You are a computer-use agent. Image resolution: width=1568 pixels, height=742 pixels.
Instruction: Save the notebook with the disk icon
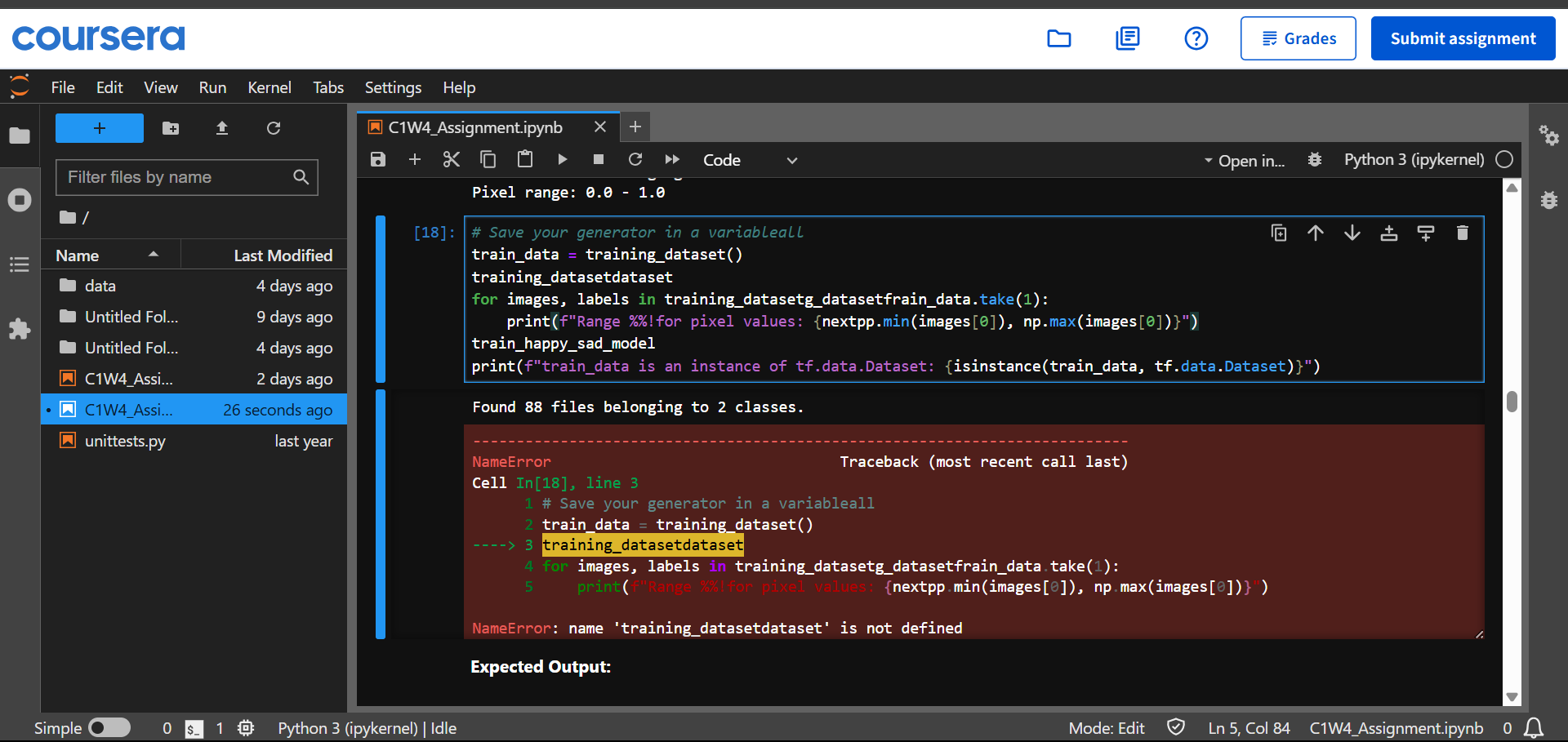[377, 160]
